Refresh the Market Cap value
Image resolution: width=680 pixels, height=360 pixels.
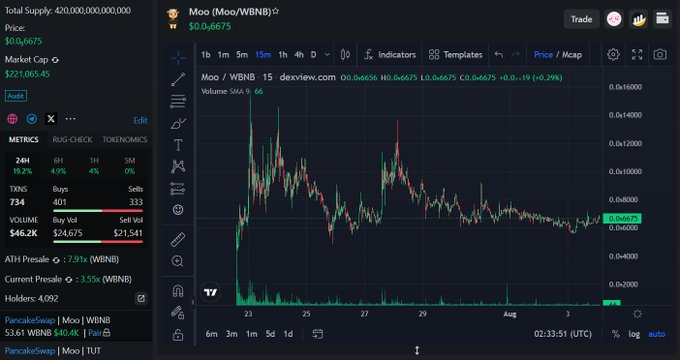click(55, 60)
